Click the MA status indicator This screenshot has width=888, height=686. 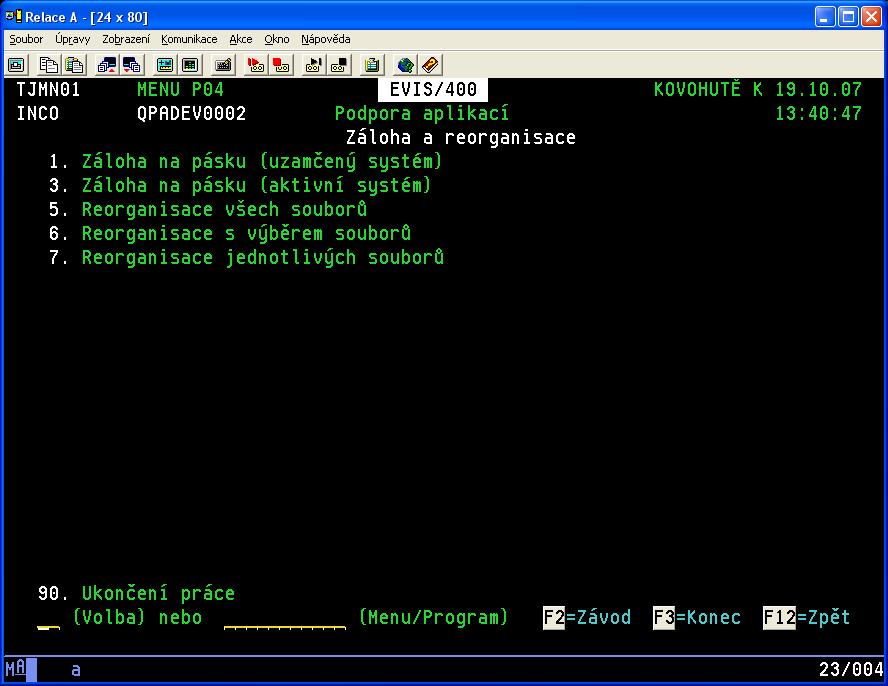pyautogui.click(x=15, y=668)
